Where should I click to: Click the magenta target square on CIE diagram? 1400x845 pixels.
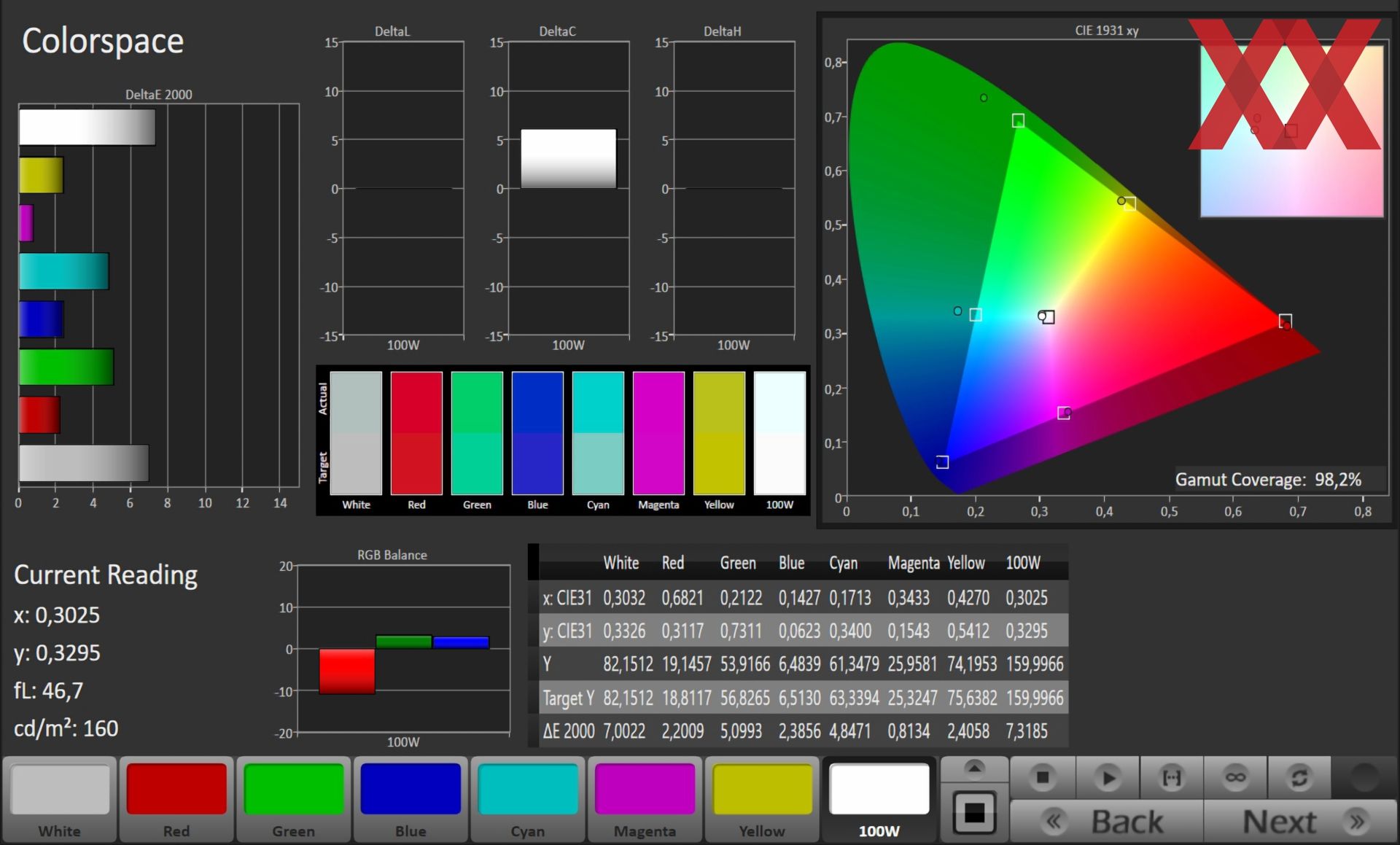click(1064, 413)
